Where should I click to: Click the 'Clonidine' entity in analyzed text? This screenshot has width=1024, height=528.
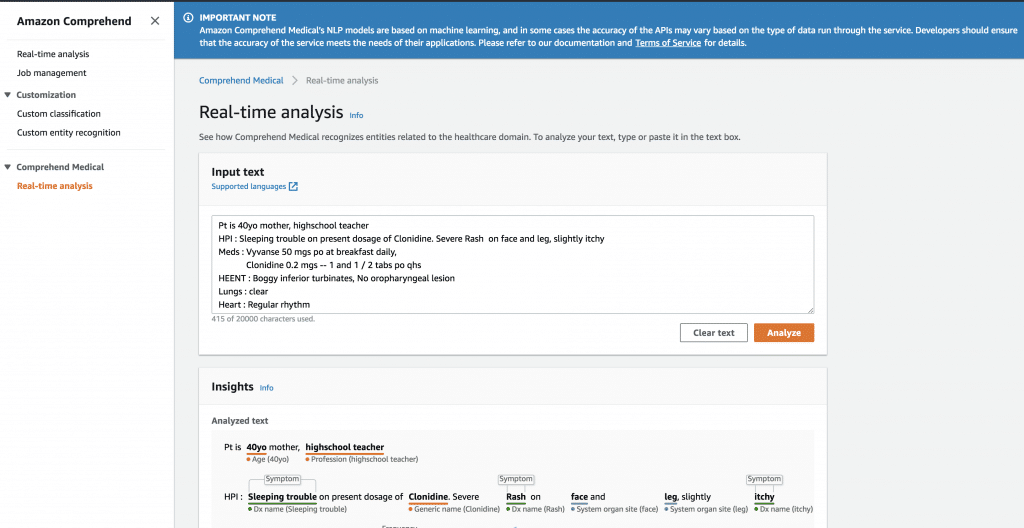tap(428, 497)
